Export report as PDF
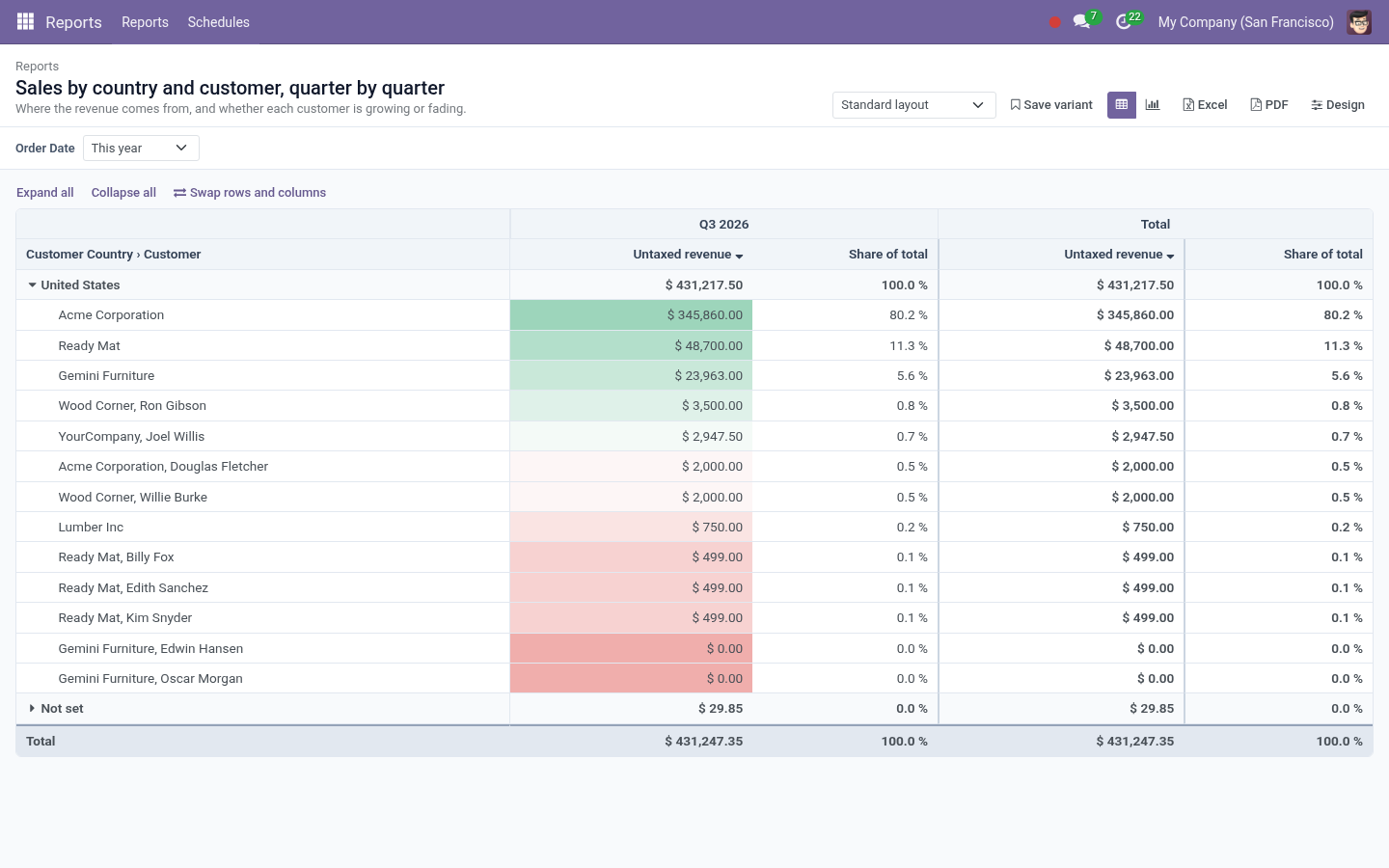This screenshot has width=1389, height=868. pos(1269,105)
